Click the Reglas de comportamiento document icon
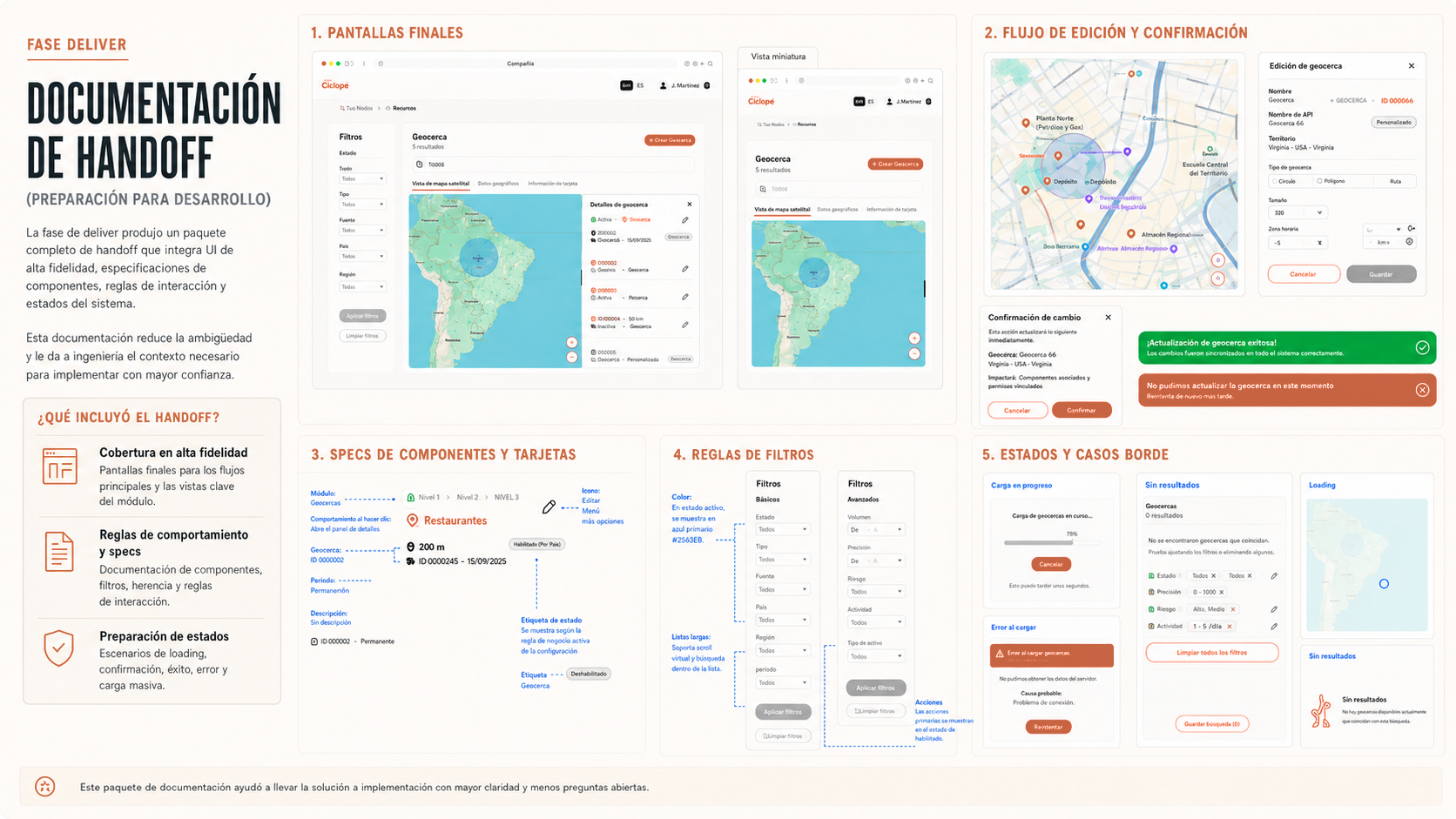This screenshot has height=819, width=1456. pos(59,552)
